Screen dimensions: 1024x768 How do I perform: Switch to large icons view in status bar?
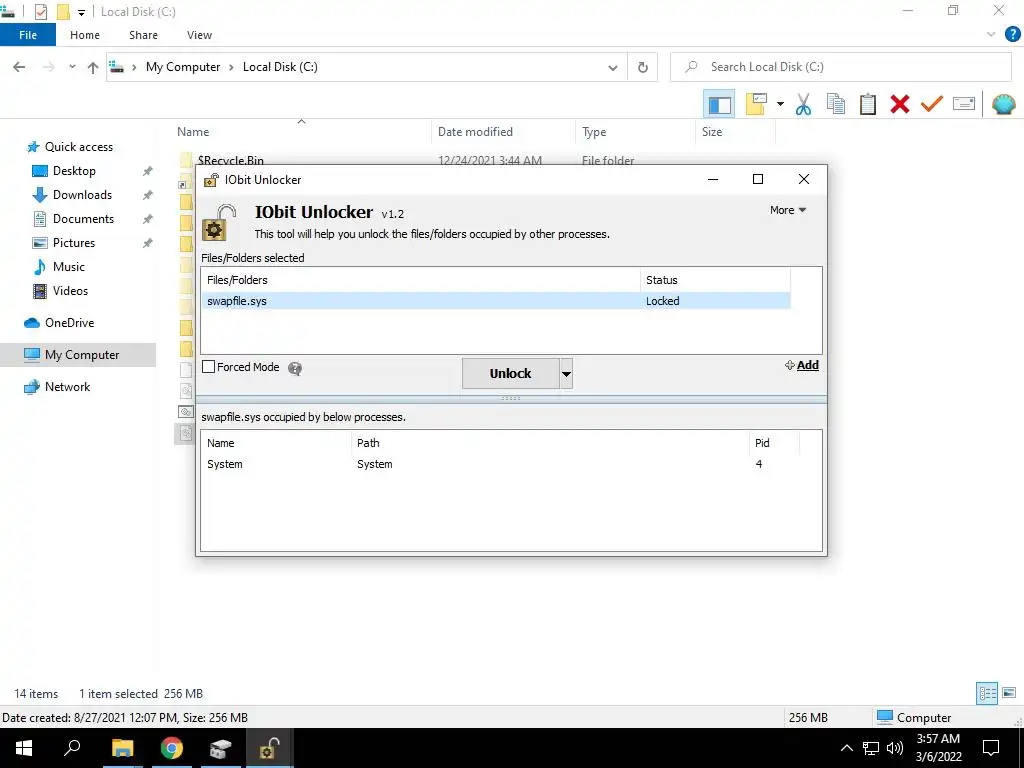[1009, 694]
